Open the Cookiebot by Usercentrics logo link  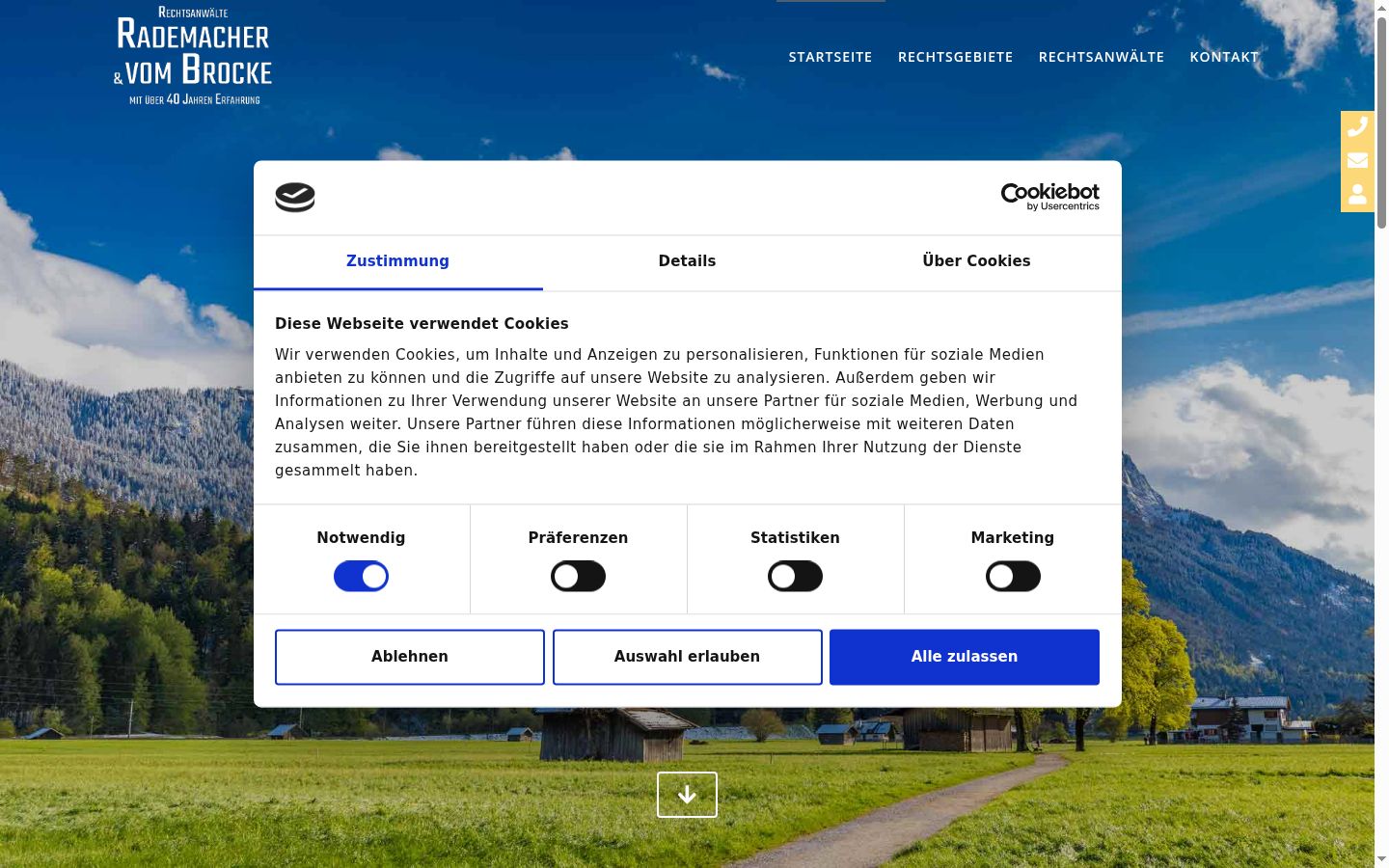(1049, 197)
